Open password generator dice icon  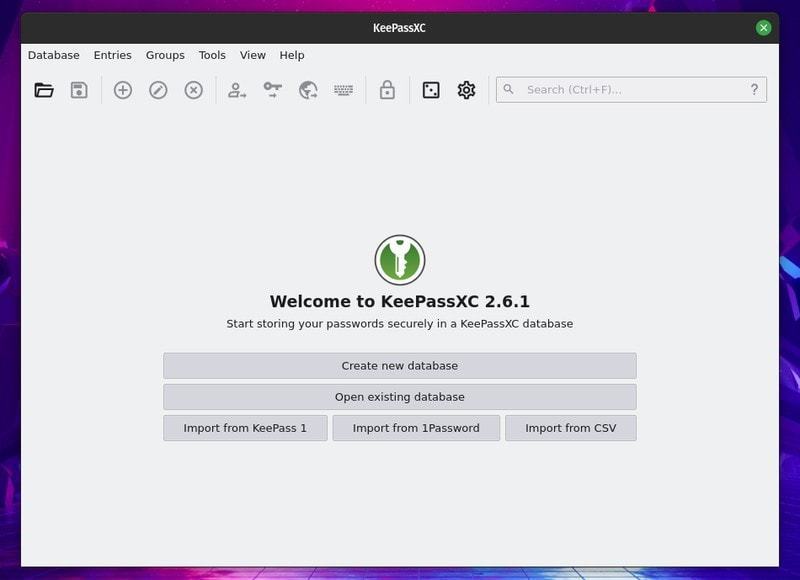431,90
